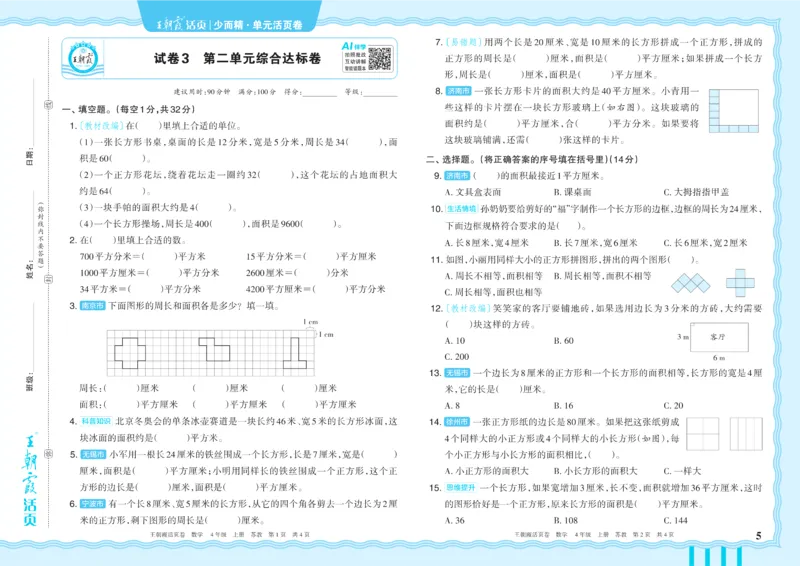Click the square split into four small squares
800x566 pixels.
(703, 434)
